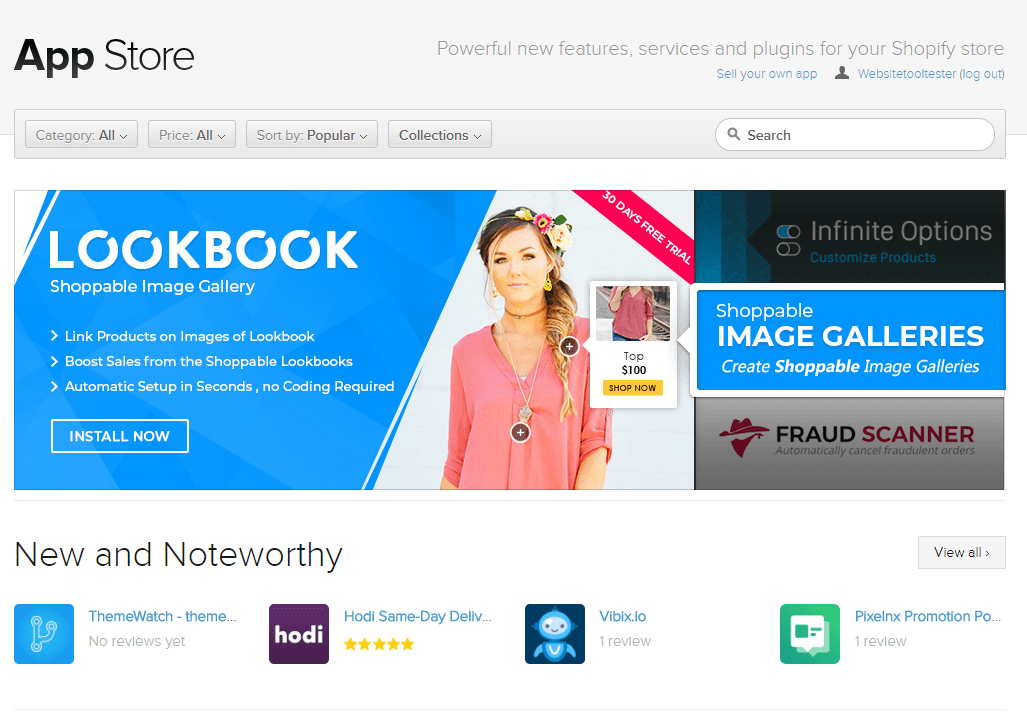
Task: Click the INSTALL NOW button
Action: click(120, 436)
